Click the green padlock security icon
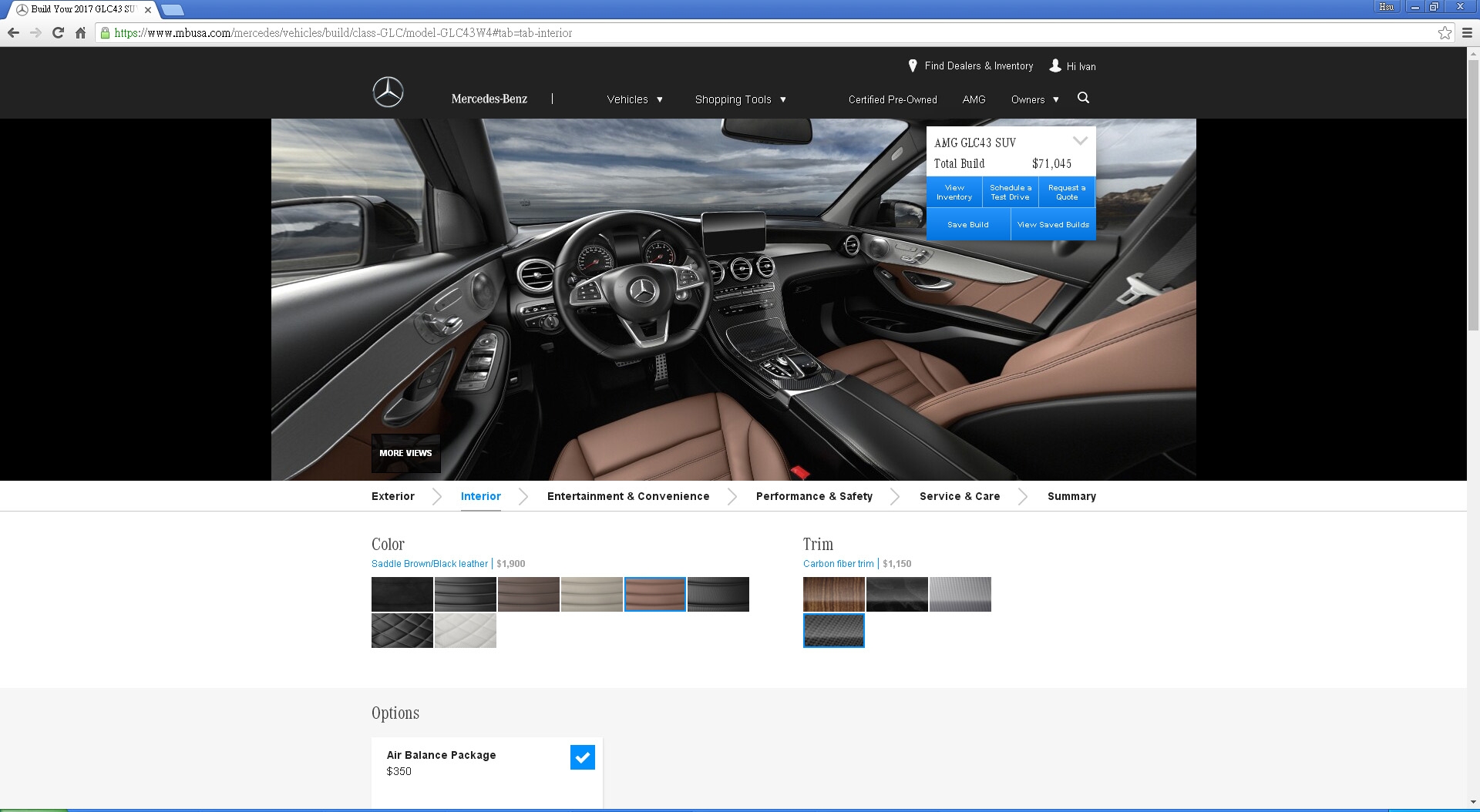Screen dimensions: 1480x812 (x=106, y=32)
